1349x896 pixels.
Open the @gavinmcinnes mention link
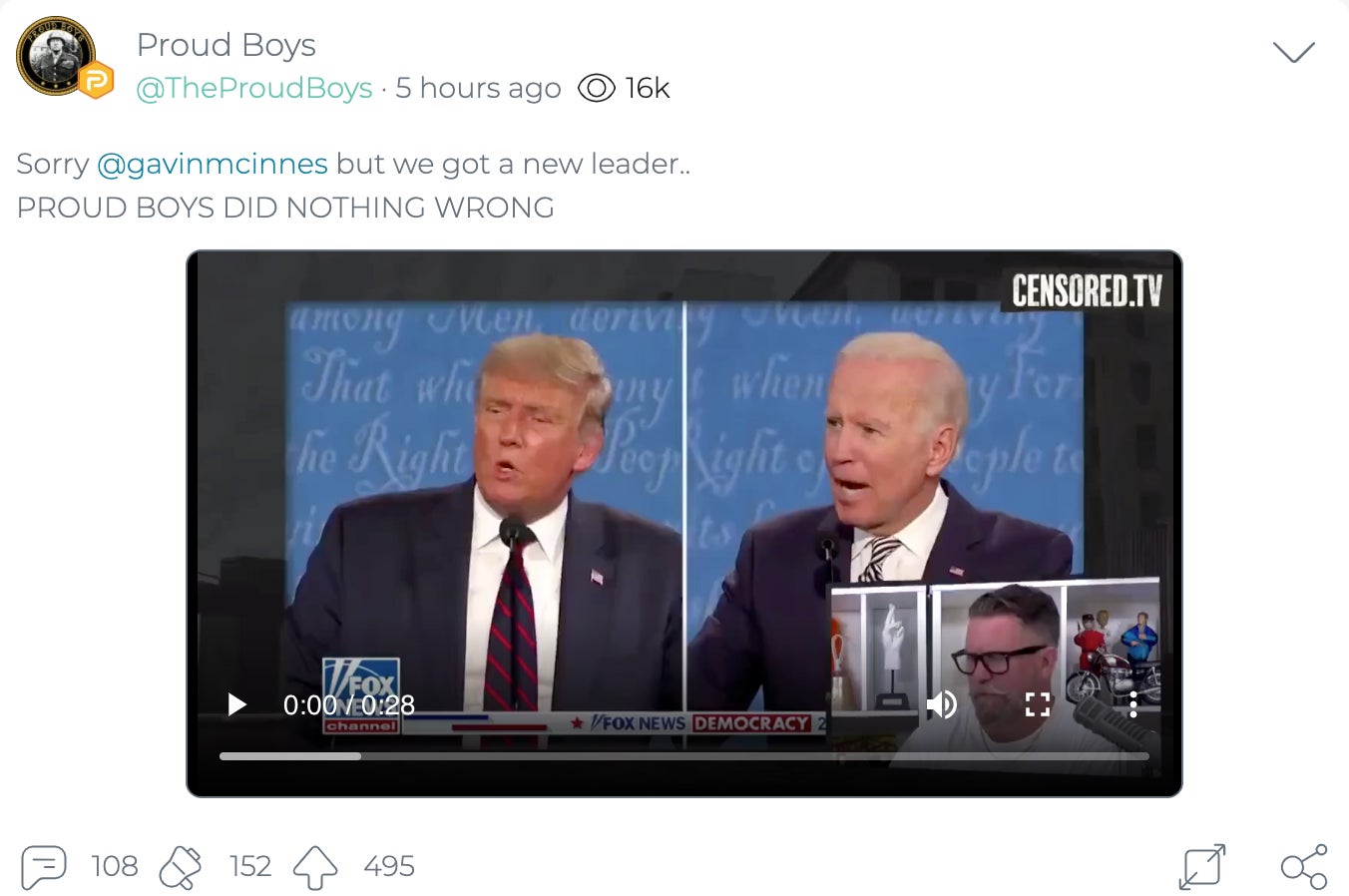[213, 164]
